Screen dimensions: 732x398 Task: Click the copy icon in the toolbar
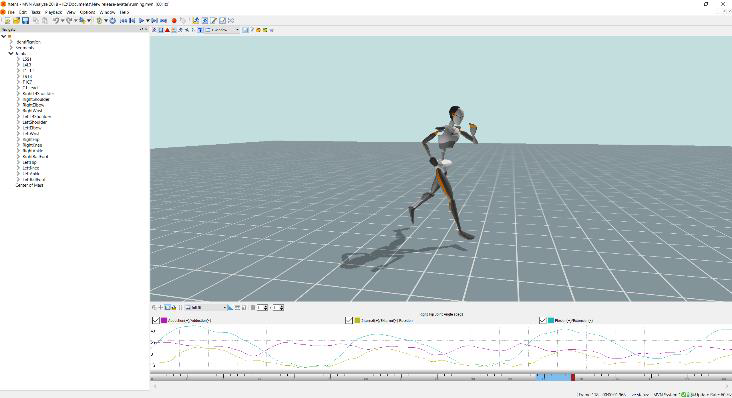[36, 21]
